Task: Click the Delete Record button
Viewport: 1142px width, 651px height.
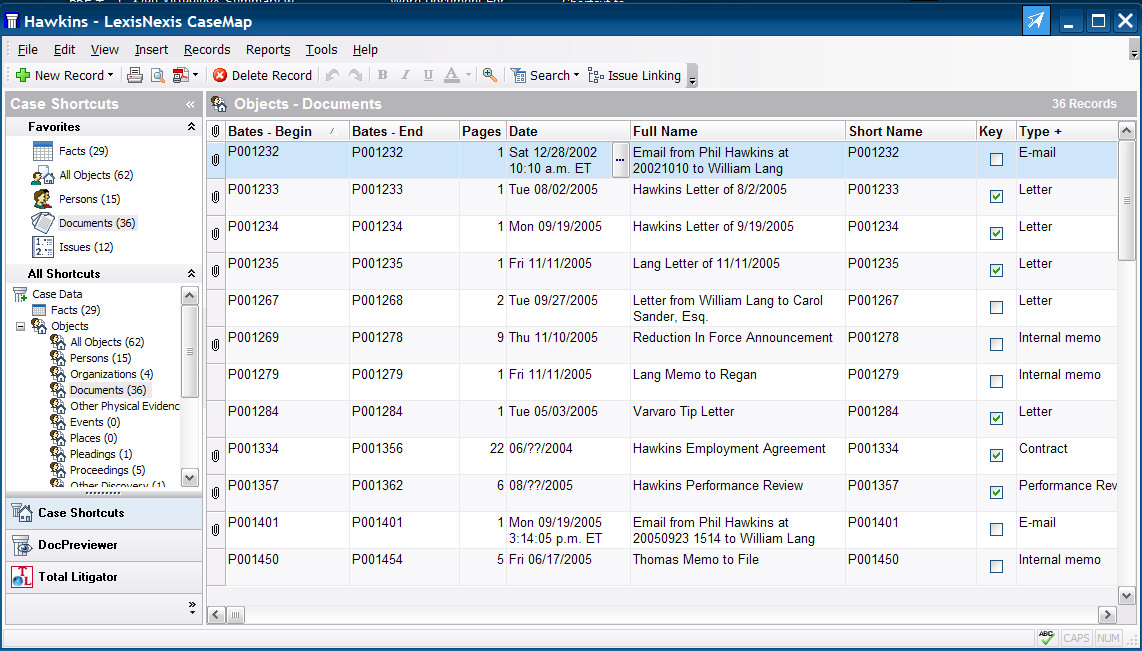Action: tap(262, 75)
